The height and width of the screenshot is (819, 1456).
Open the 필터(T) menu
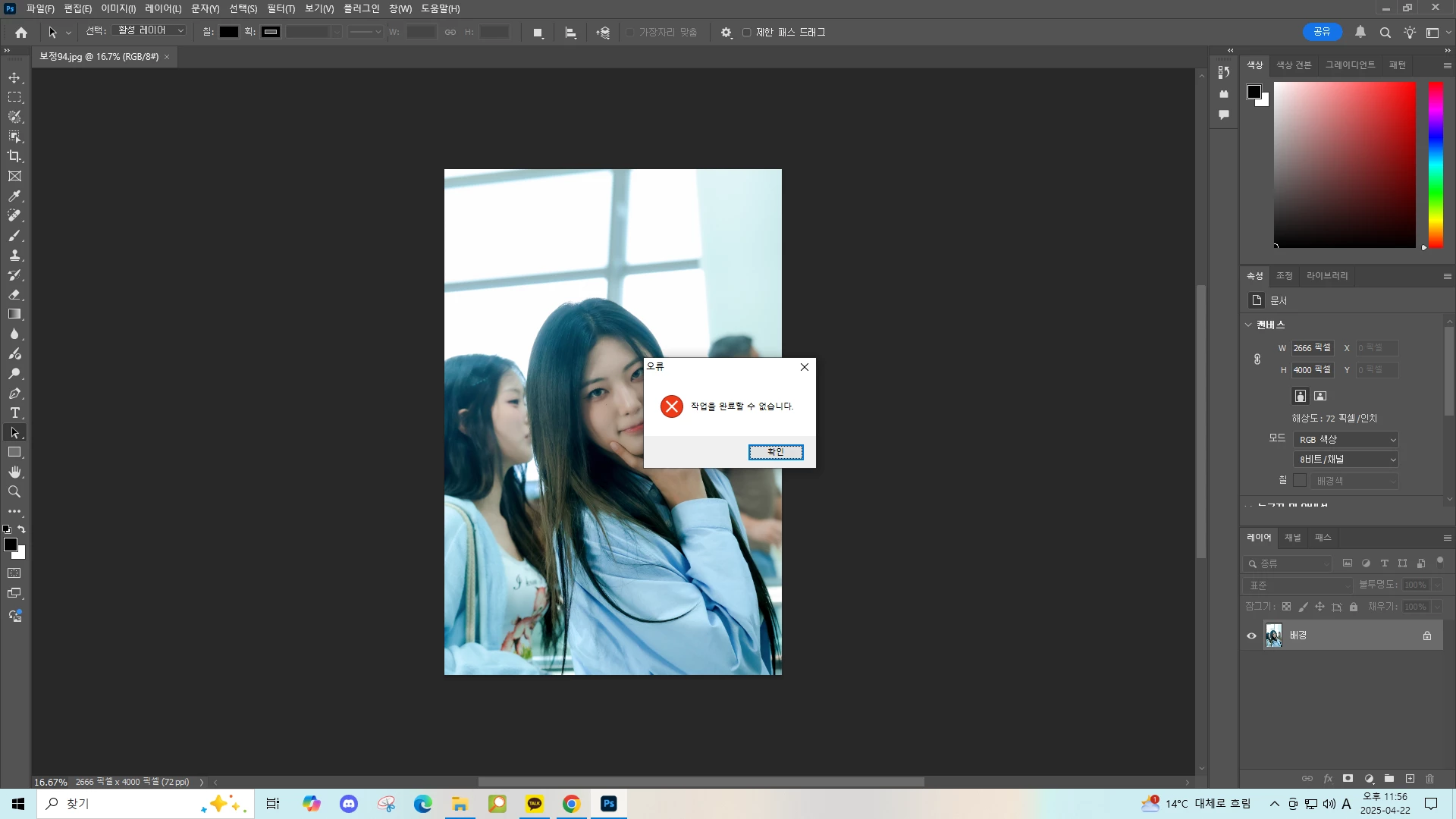tap(281, 8)
